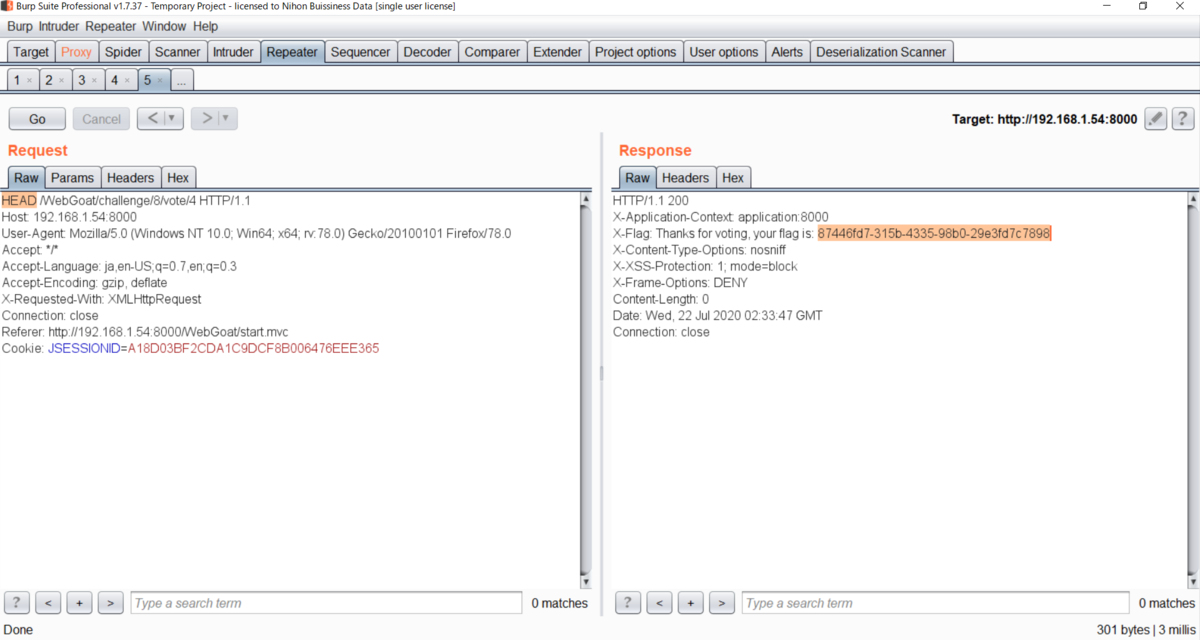Click the X-Requested-With: XMLHttpRequest header line
Viewport: 1200px width, 640px height.
coord(102,299)
